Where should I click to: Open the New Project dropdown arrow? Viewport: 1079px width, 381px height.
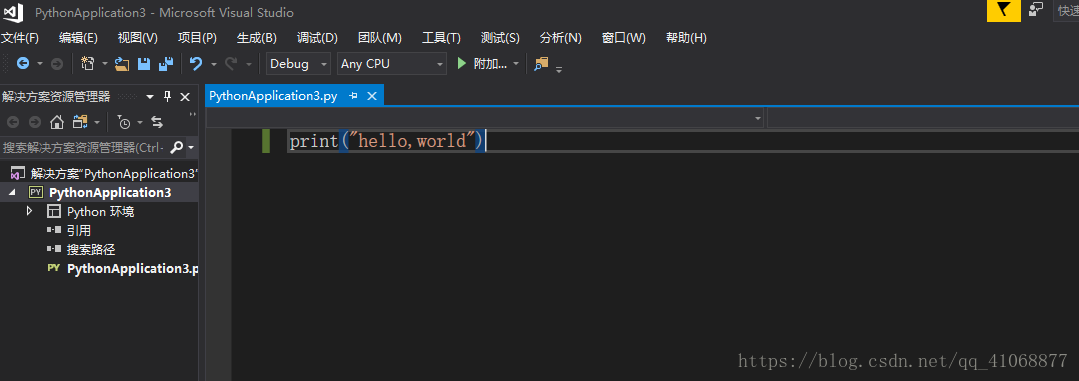[x=105, y=63]
